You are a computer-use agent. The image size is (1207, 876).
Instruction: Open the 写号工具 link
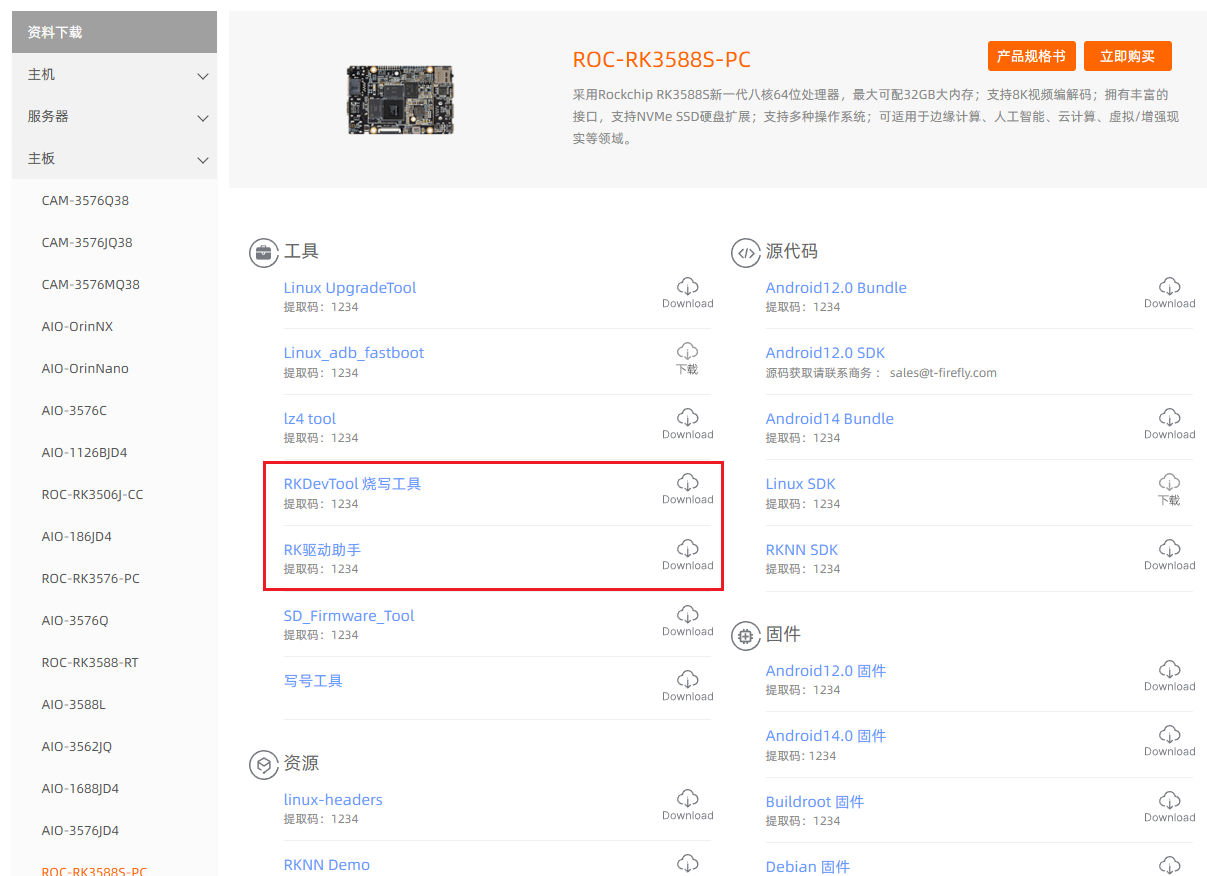tap(313, 681)
